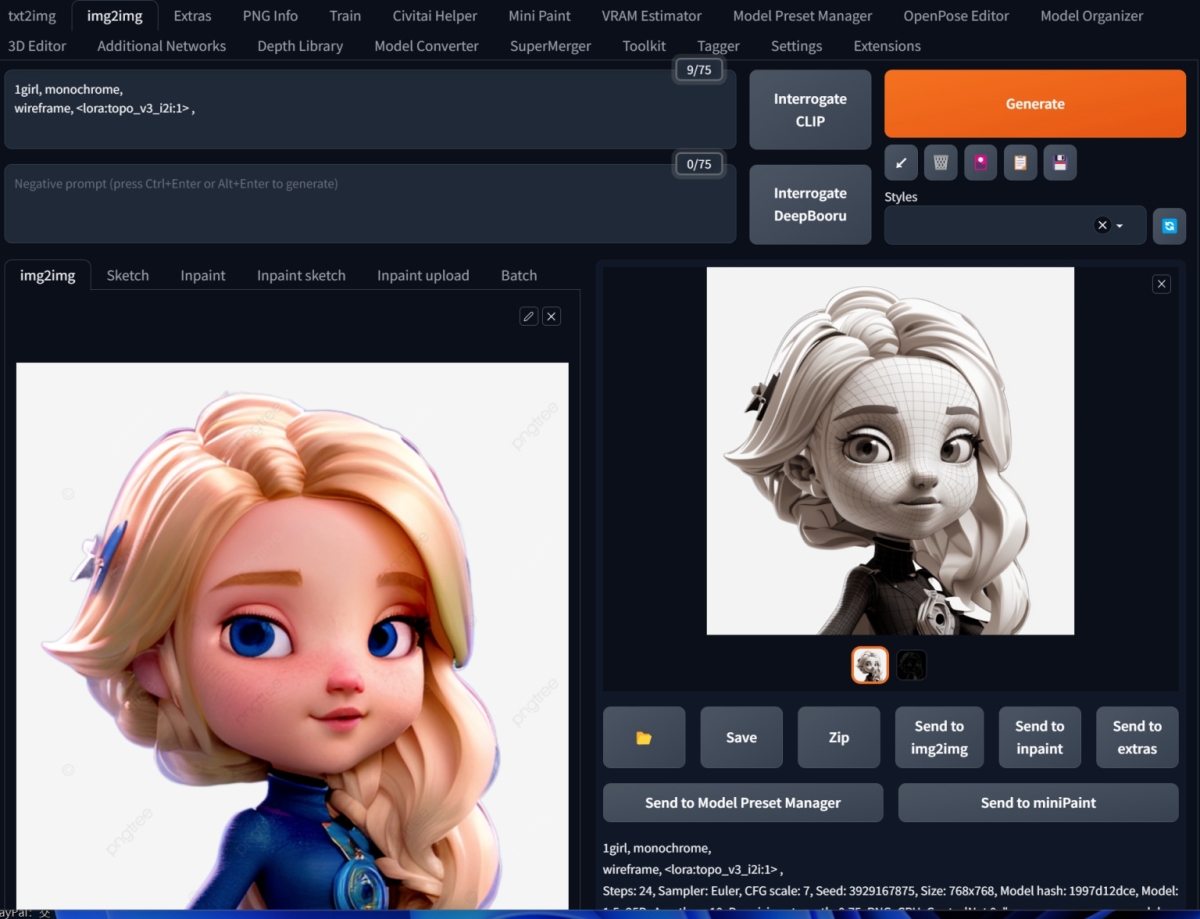Open output folder with the folder icon

tap(644, 738)
